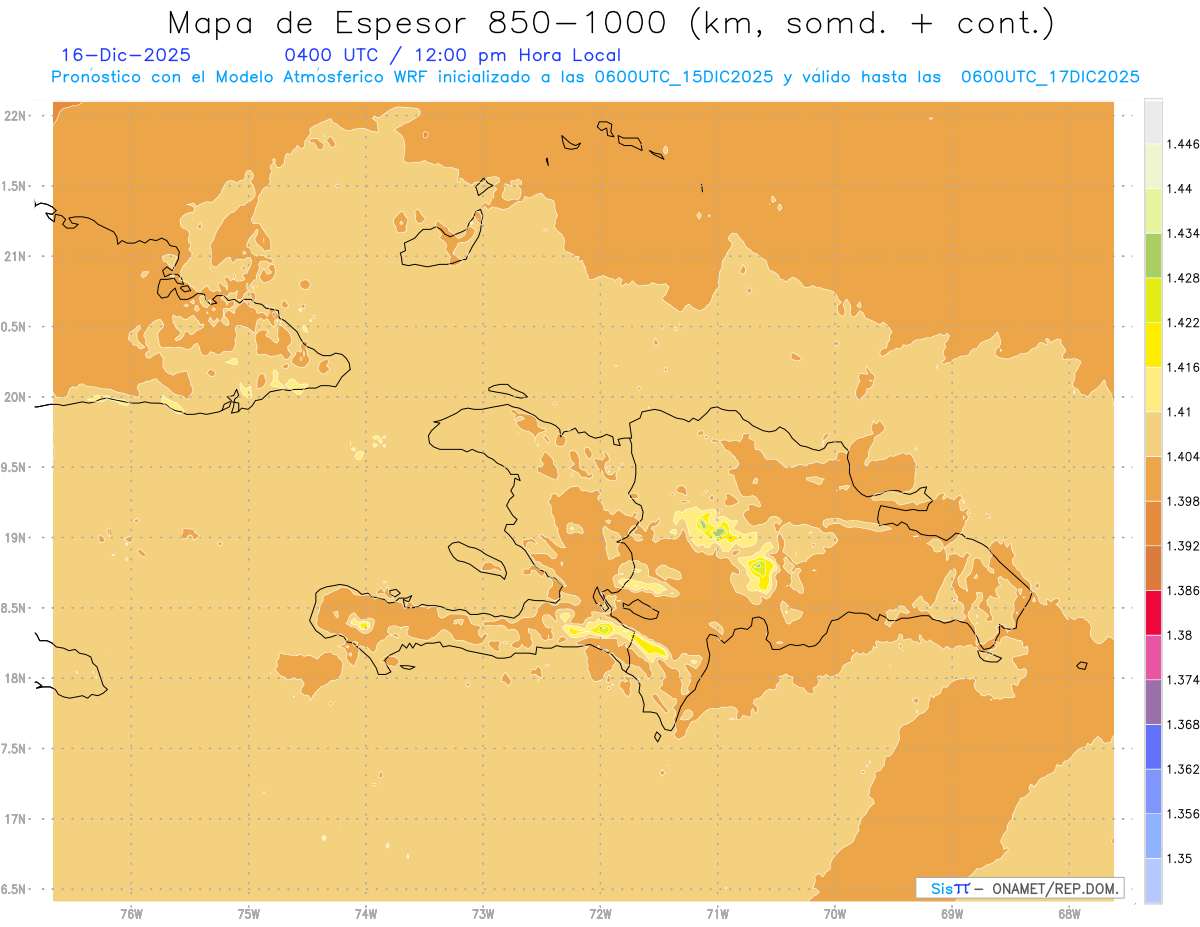Image resolution: width=1200 pixels, height=927 pixels.
Task: Click the 1.374 colorbar value
Action: (x=1182, y=680)
